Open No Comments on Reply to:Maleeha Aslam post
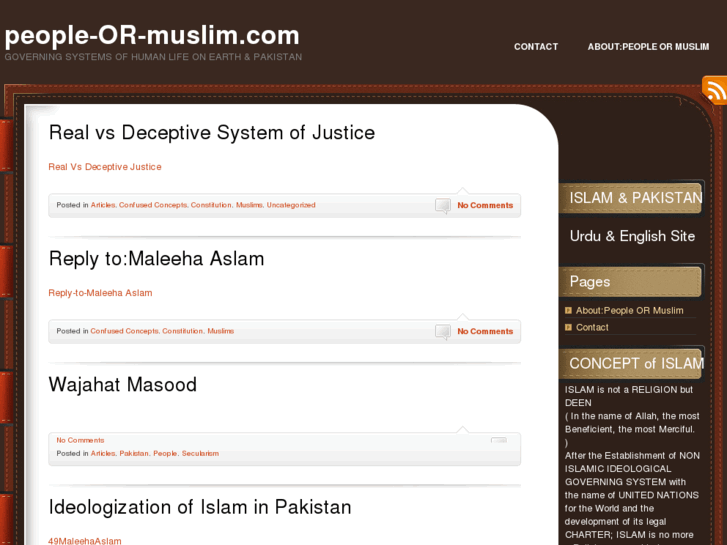The height and width of the screenshot is (545, 727). [x=485, y=332]
